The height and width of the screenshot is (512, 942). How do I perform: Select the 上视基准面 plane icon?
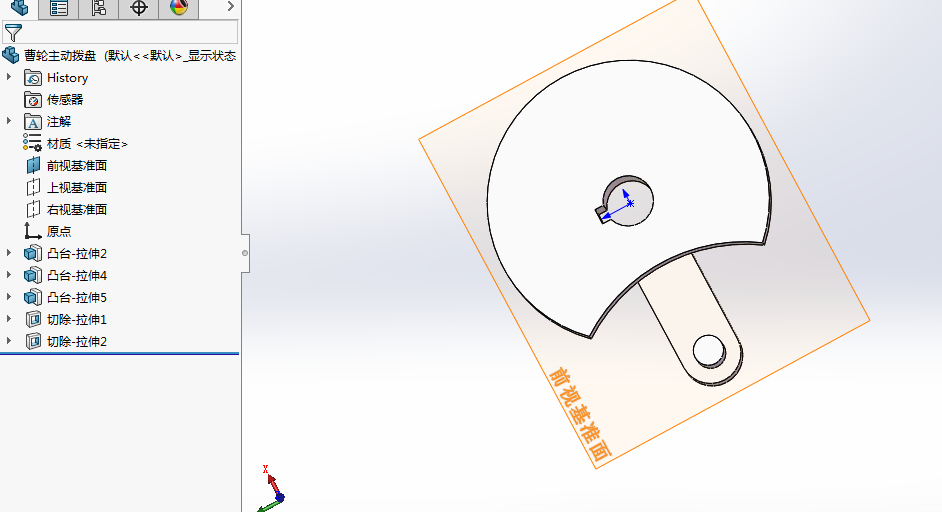33,187
